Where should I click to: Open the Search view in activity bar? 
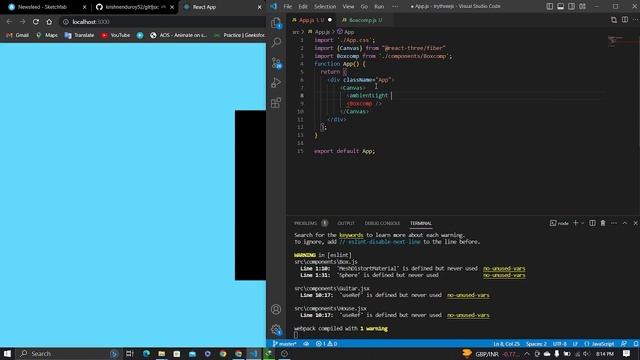(x=276, y=42)
